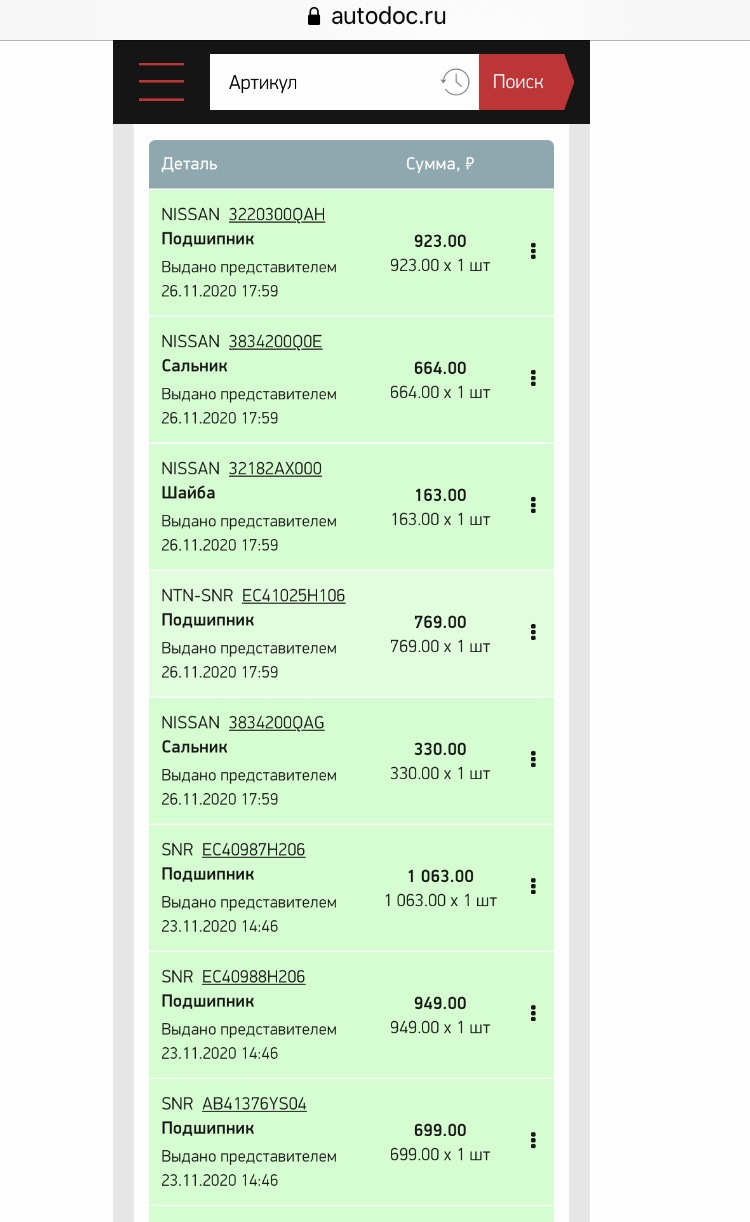Viewport: 750px width, 1222px height.
Task: Open options for part 3834200Q0E
Action: 534,378
